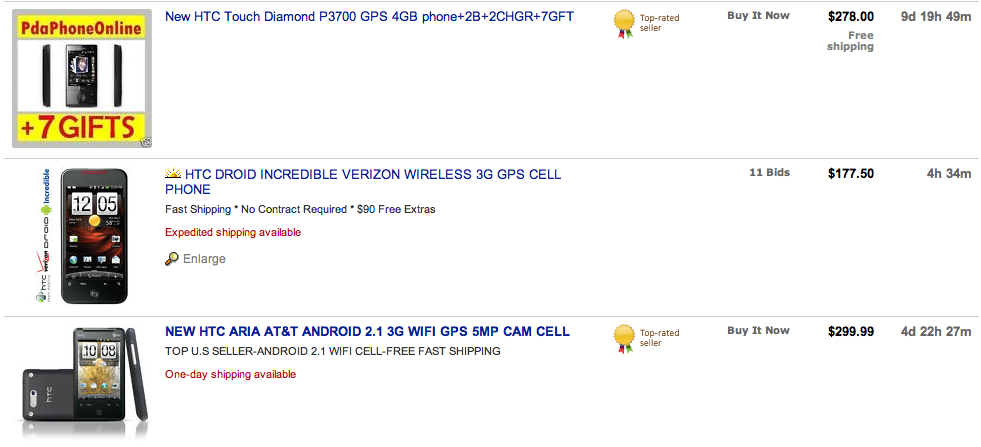The width and height of the screenshot is (981, 447).
Task: Open NEW HTC ARIA AT&T ANDROID listing title
Action: click(367, 331)
